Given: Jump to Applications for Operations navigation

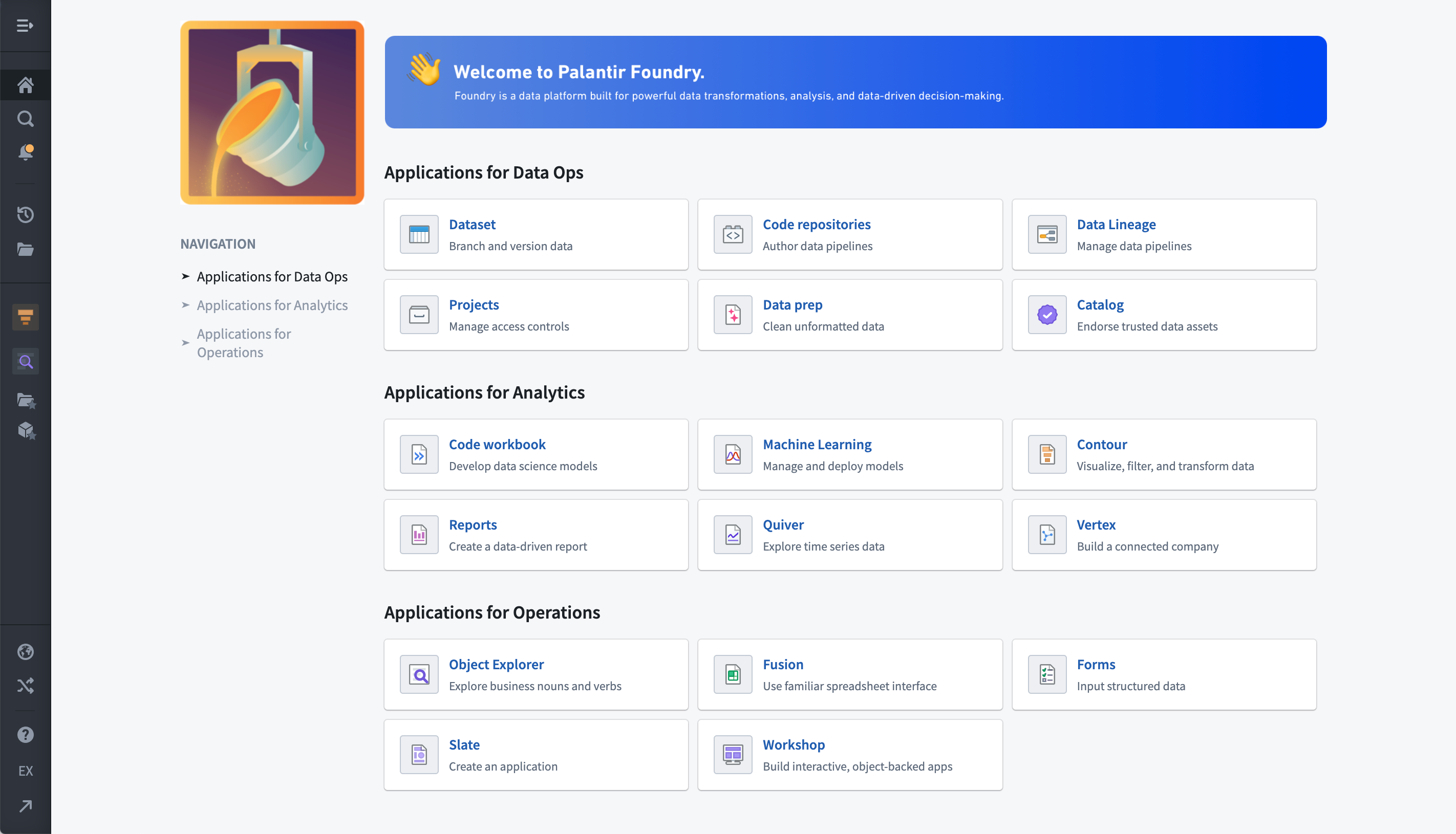Looking at the screenshot, I should coord(244,343).
